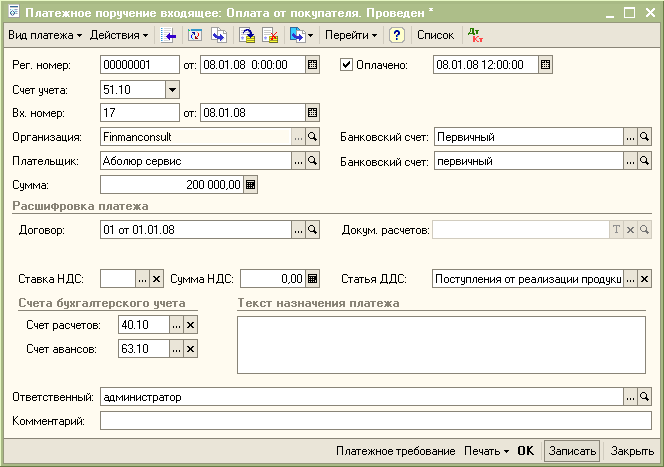Open calendar for Вх. номер date
The width and height of the screenshot is (664, 467).
pos(313,113)
